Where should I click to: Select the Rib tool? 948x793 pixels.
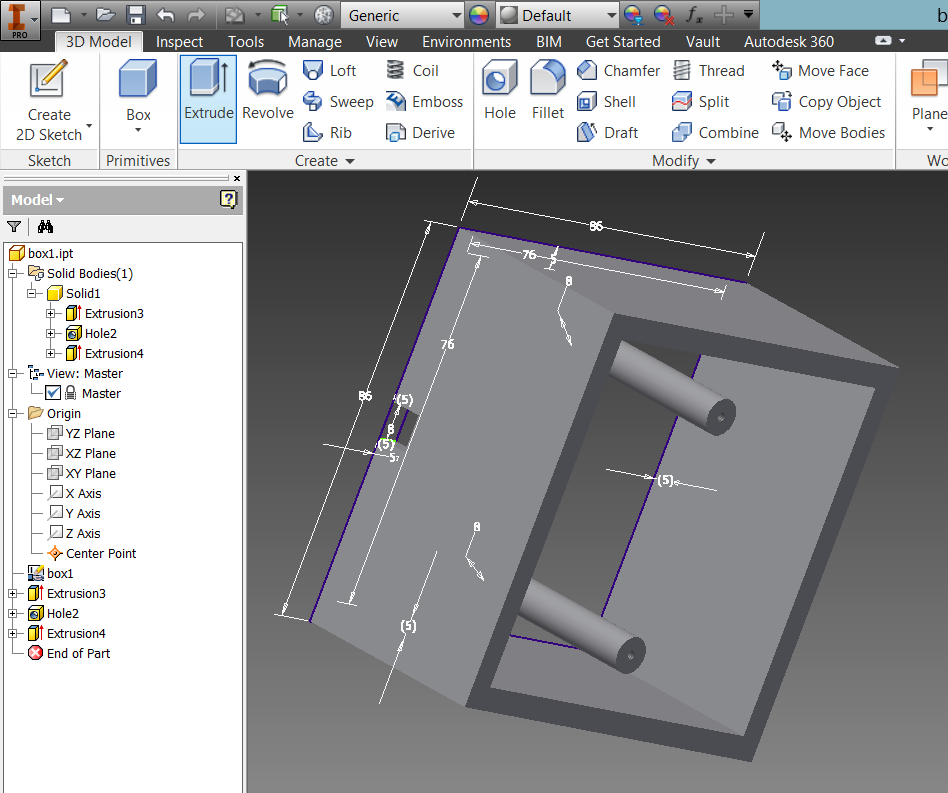coord(327,132)
